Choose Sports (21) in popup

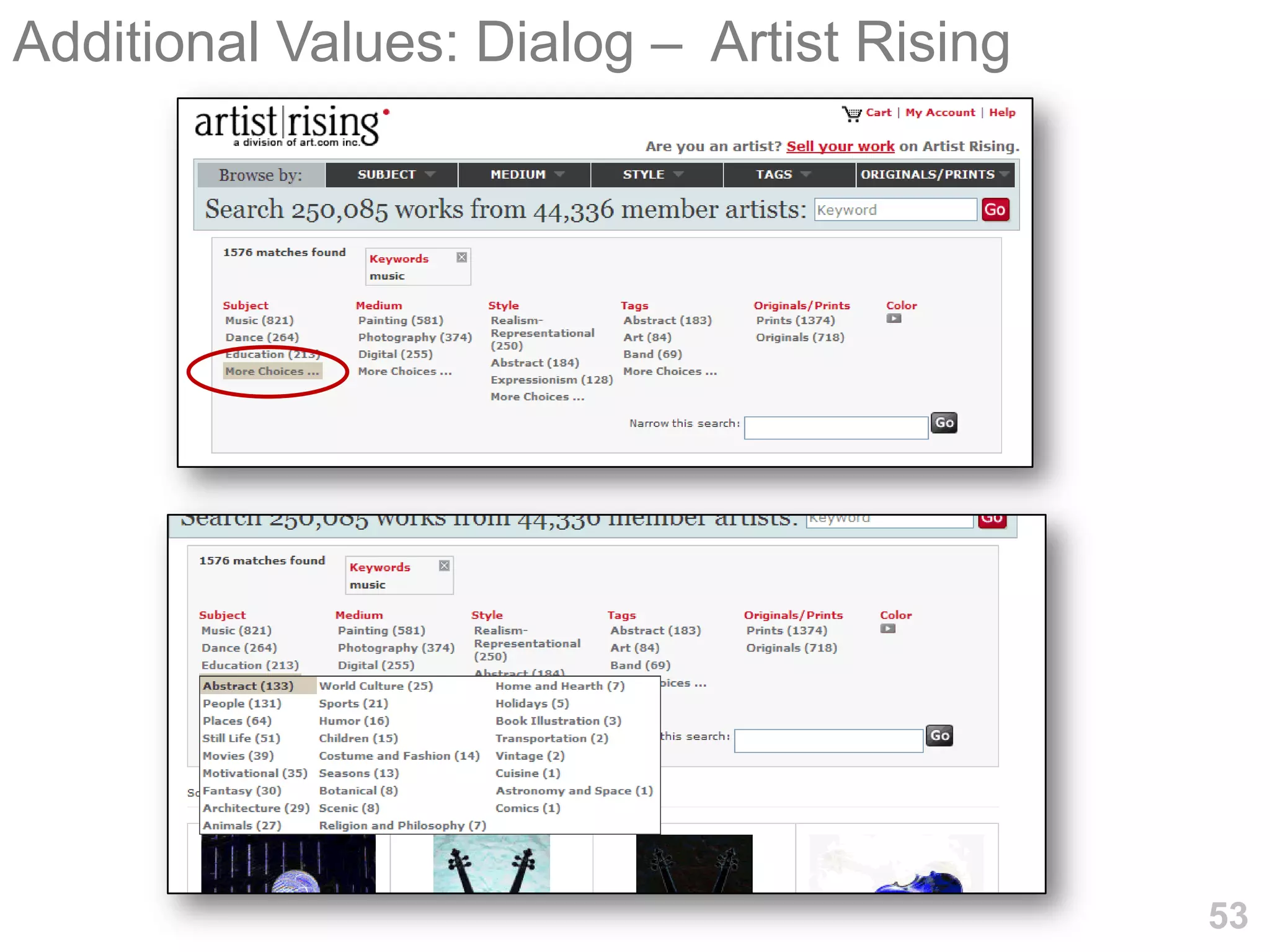[x=353, y=703]
